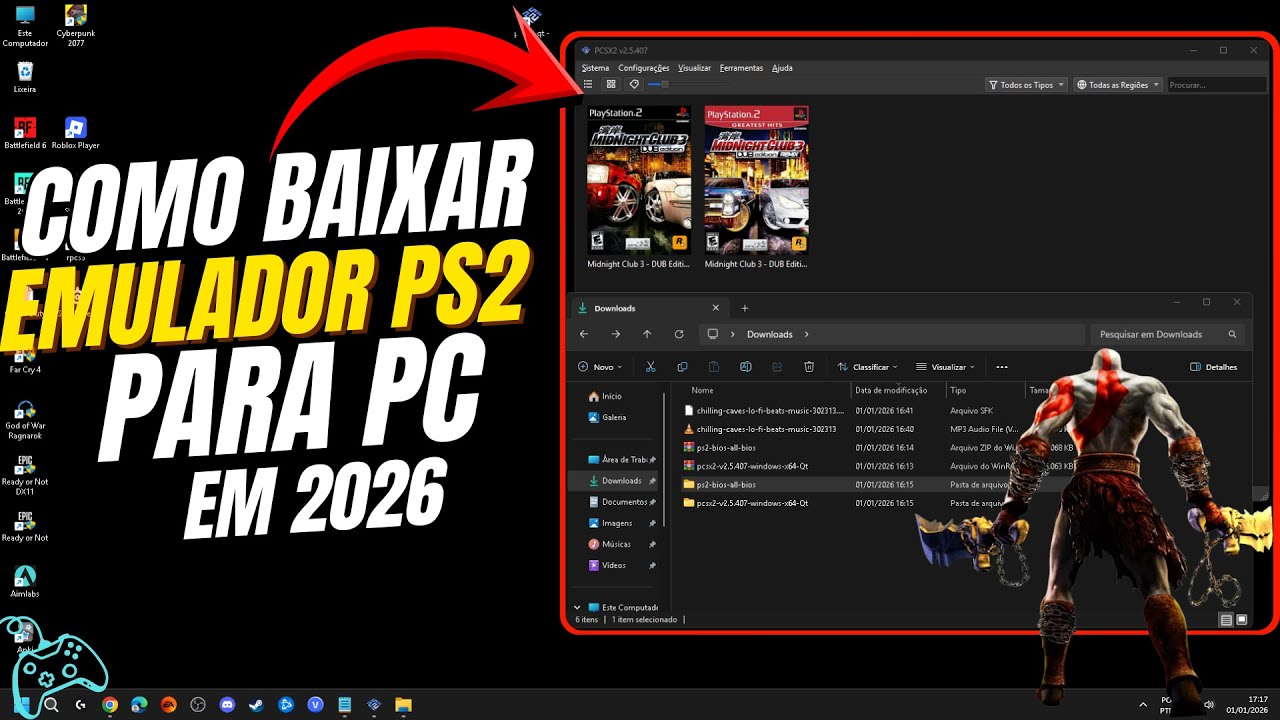This screenshot has height=720, width=1280.
Task: Switch to details view icon in status bar
Action: (1226, 620)
